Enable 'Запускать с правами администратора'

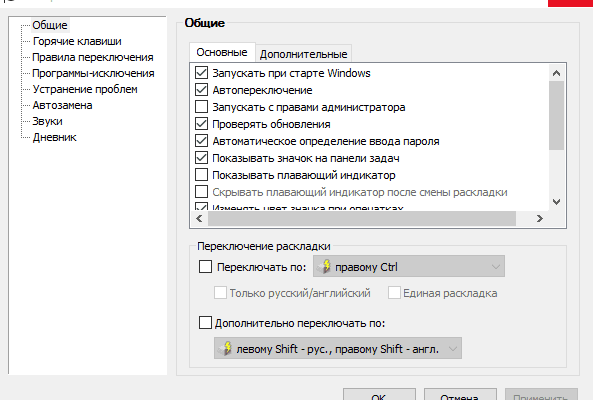[201, 107]
